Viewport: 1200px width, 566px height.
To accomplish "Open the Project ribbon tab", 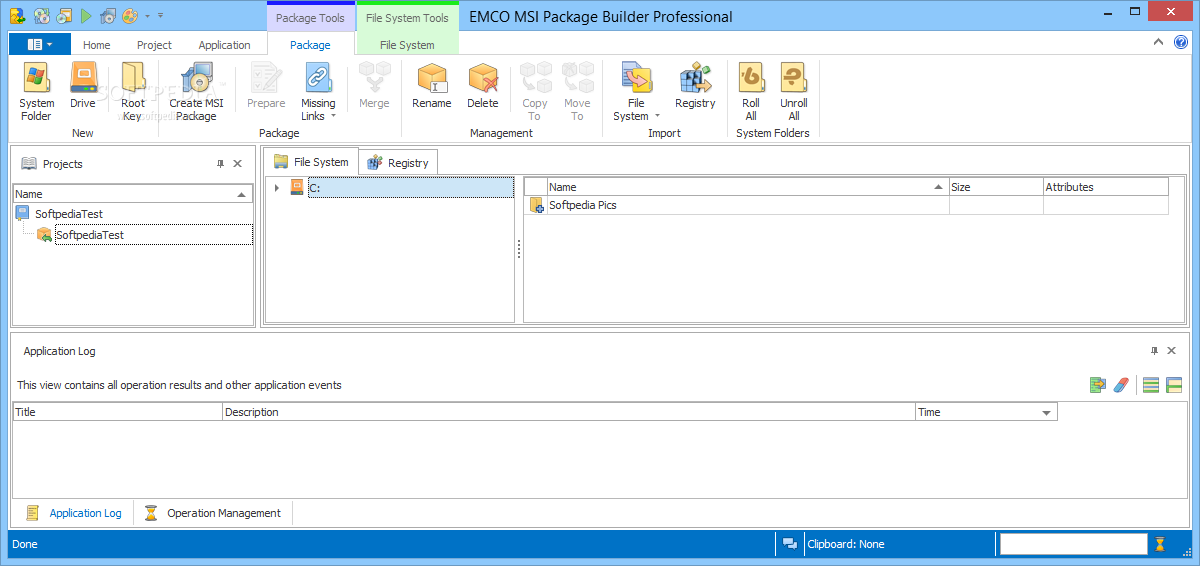I will pyautogui.click(x=154, y=45).
